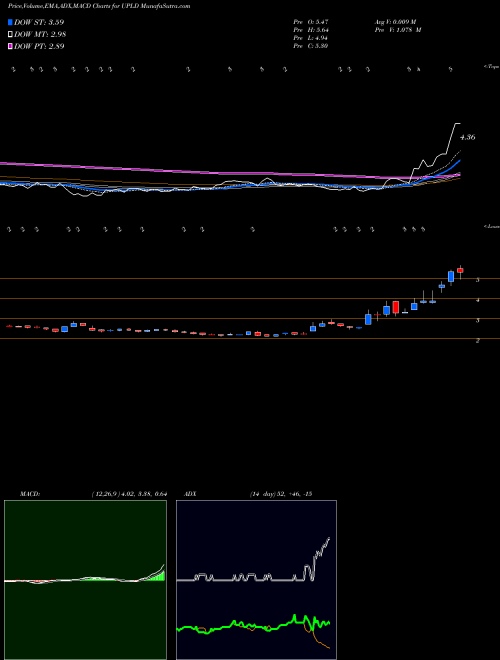Click the price axis label 2
This screenshot has width=500, height=660.
(478, 341)
